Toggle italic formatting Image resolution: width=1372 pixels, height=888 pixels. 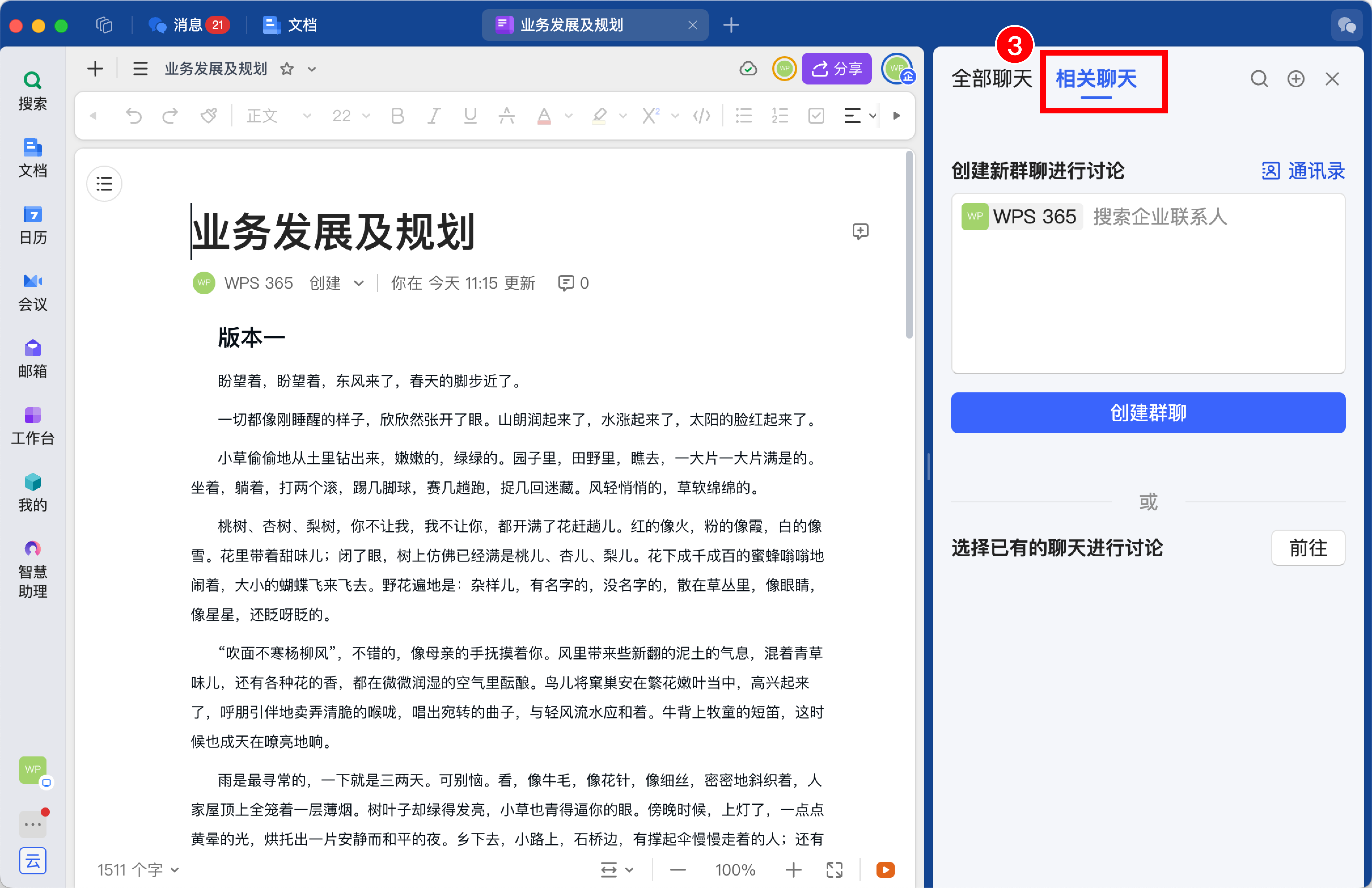click(433, 116)
